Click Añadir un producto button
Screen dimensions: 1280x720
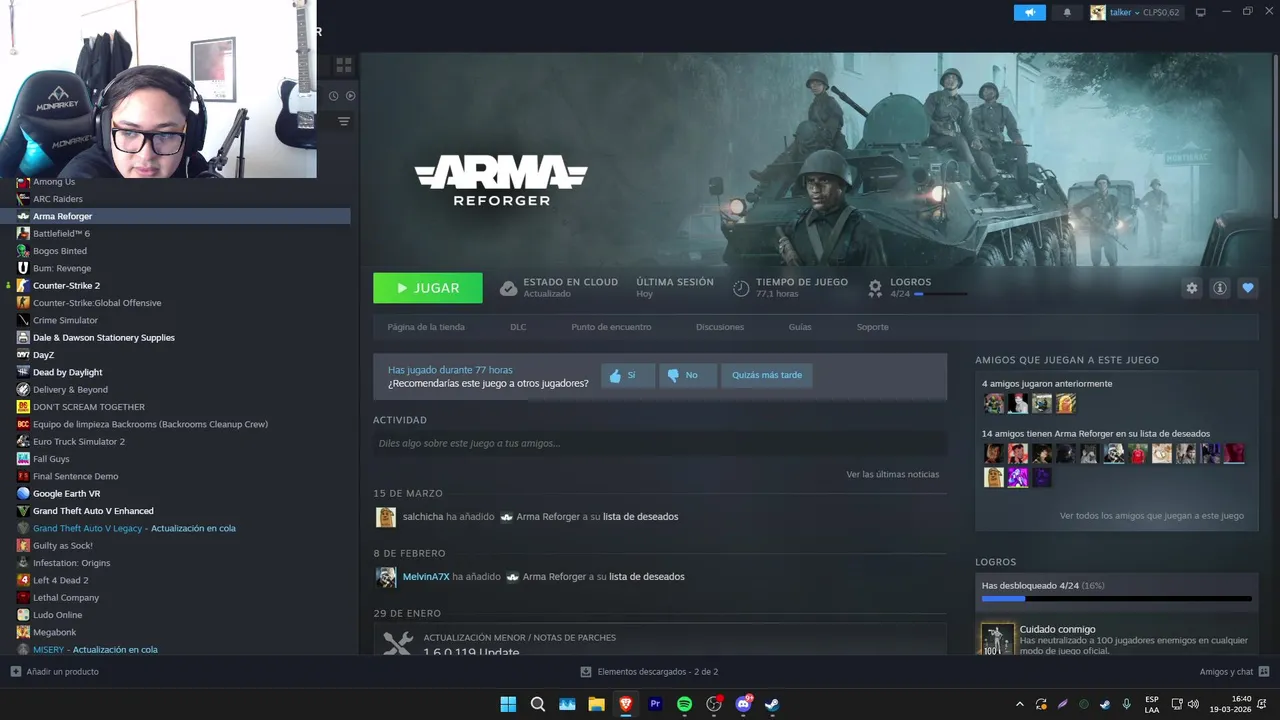click(55, 672)
